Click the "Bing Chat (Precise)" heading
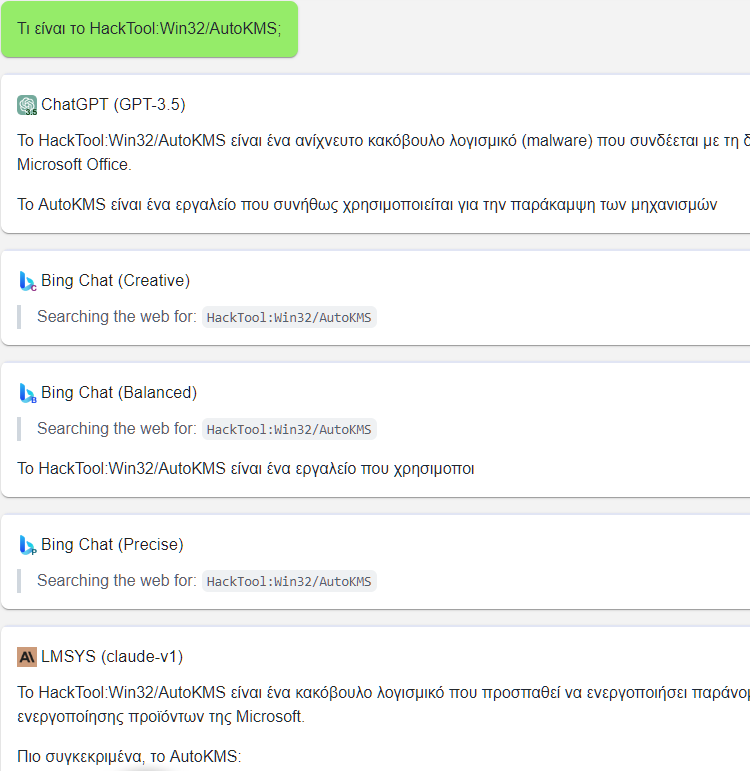Image resolution: width=750 pixels, height=771 pixels. point(112,544)
